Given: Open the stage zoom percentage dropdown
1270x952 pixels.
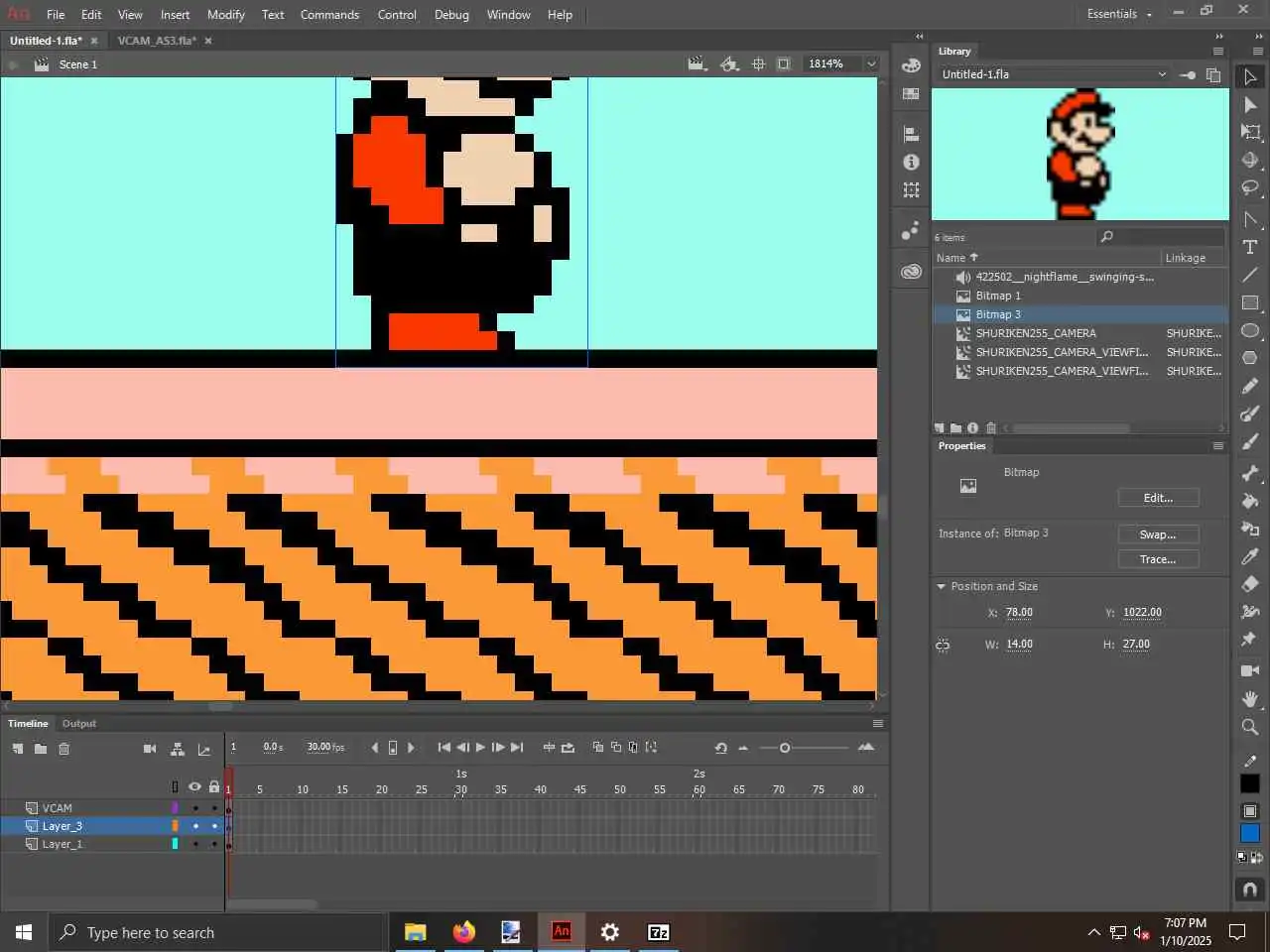Looking at the screenshot, I should [x=871, y=63].
